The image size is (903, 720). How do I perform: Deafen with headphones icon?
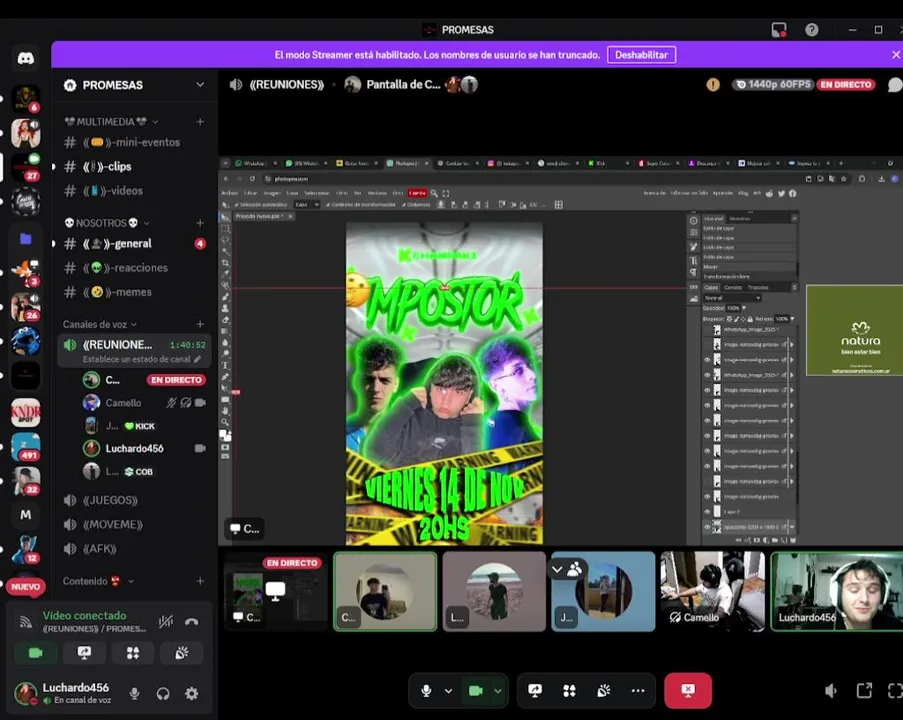tap(163, 694)
